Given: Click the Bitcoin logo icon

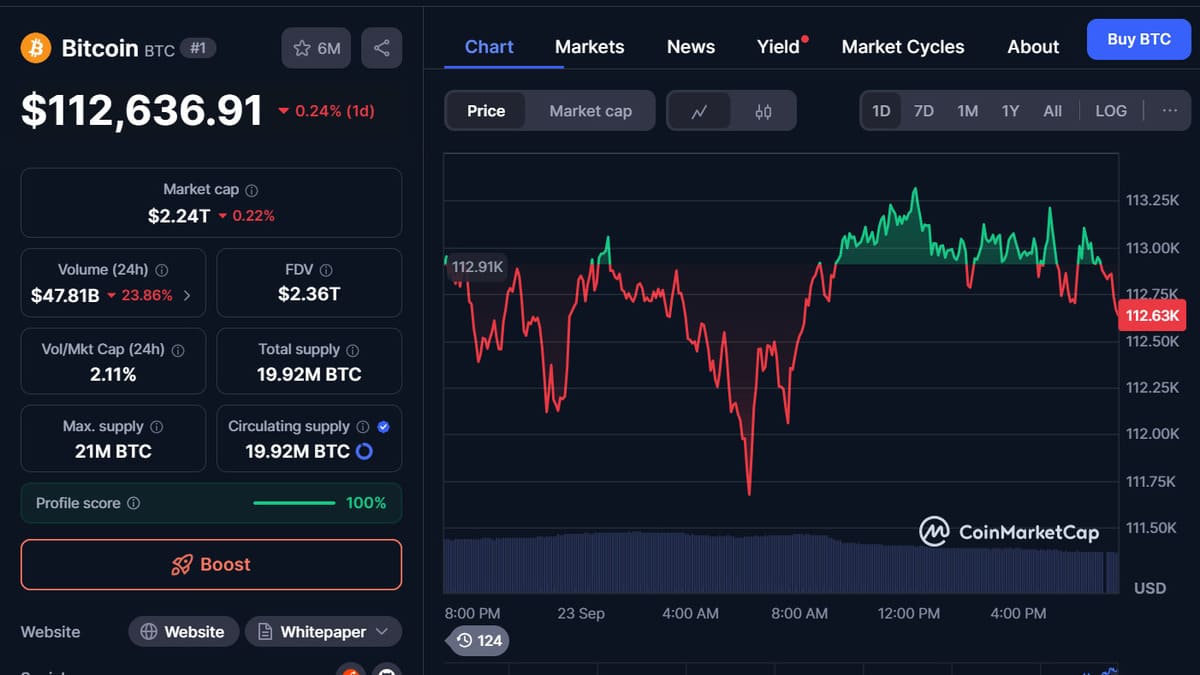Looking at the screenshot, I should (36, 48).
